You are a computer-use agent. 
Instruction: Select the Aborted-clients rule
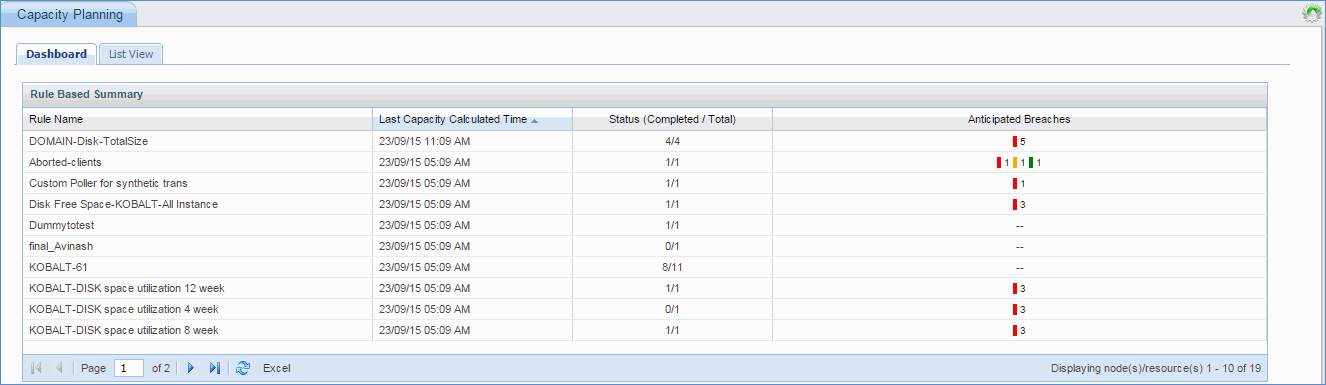[x=65, y=162]
